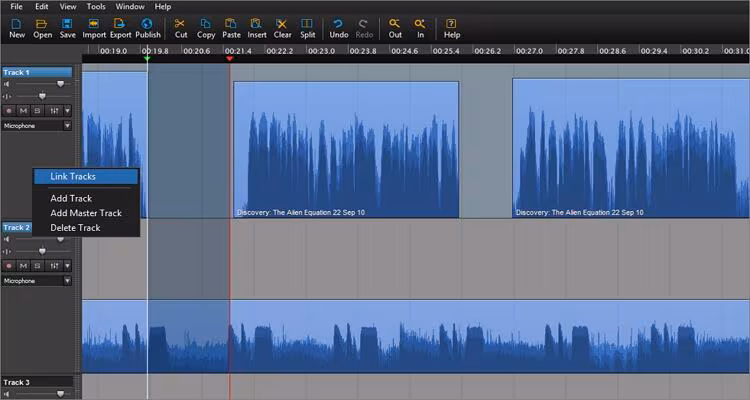Paste audio using the Paste icon
Image resolution: width=750 pixels, height=400 pixels.
pos(231,29)
